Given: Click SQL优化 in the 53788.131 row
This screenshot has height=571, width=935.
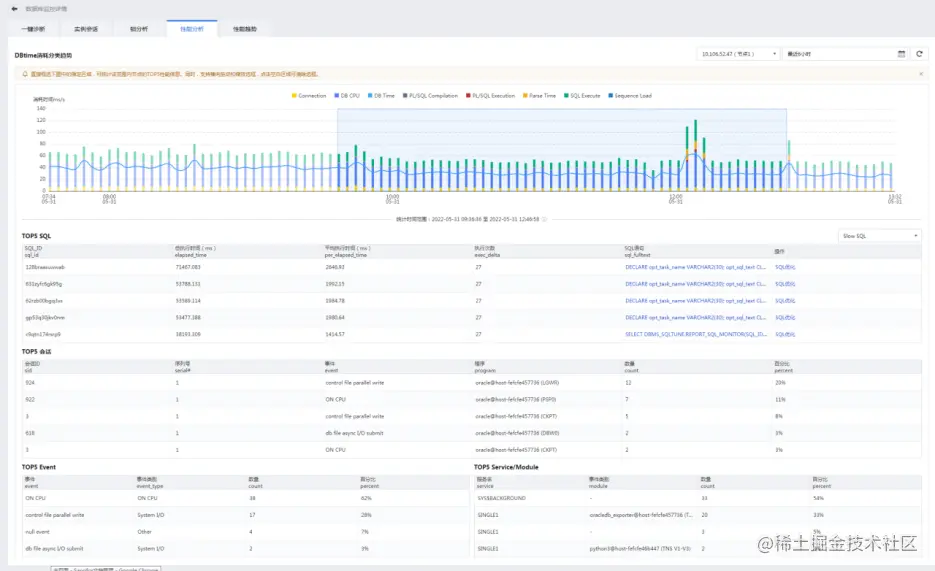Looking at the screenshot, I should (x=785, y=284).
